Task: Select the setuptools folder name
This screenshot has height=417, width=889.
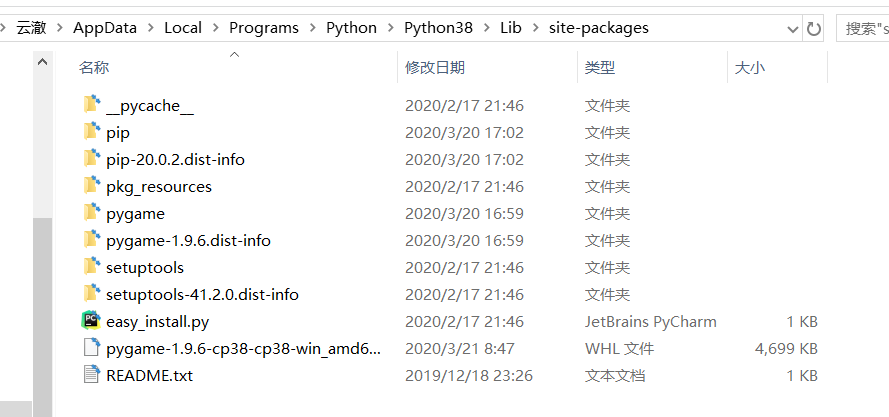Action: (x=145, y=267)
